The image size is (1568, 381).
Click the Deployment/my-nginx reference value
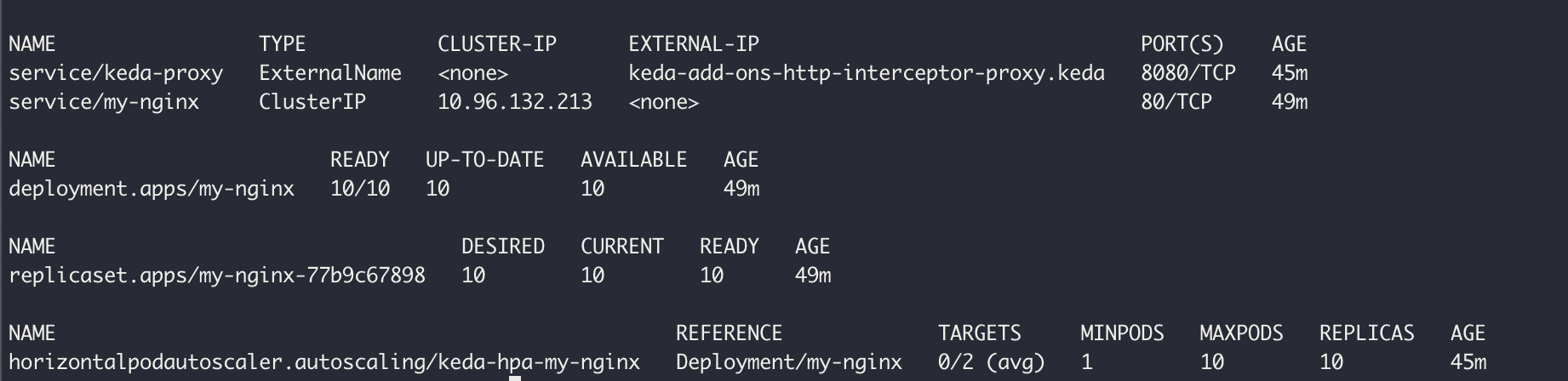click(x=789, y=362)
